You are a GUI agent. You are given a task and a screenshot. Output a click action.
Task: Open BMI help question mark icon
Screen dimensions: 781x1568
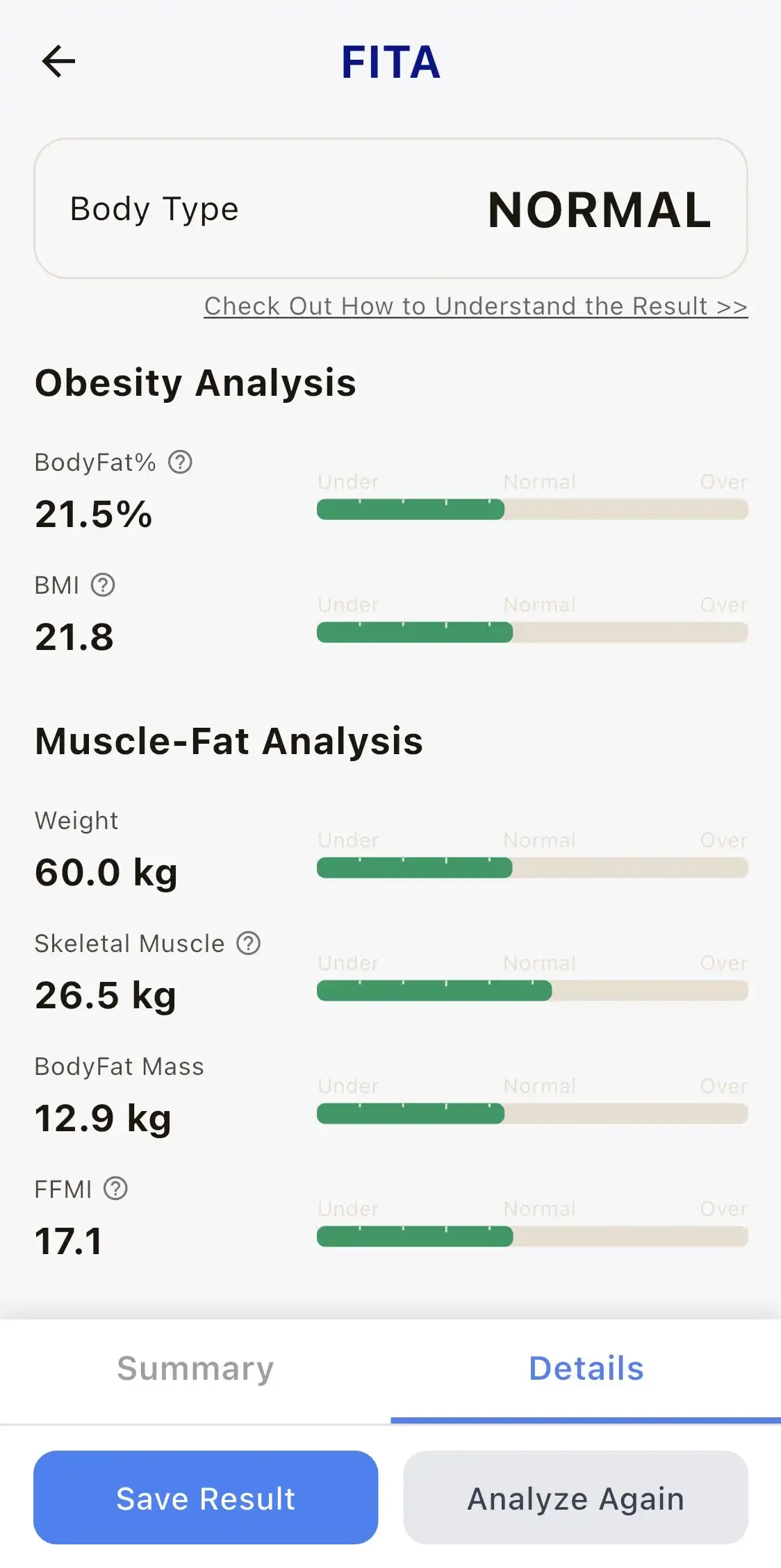[103, 585]
